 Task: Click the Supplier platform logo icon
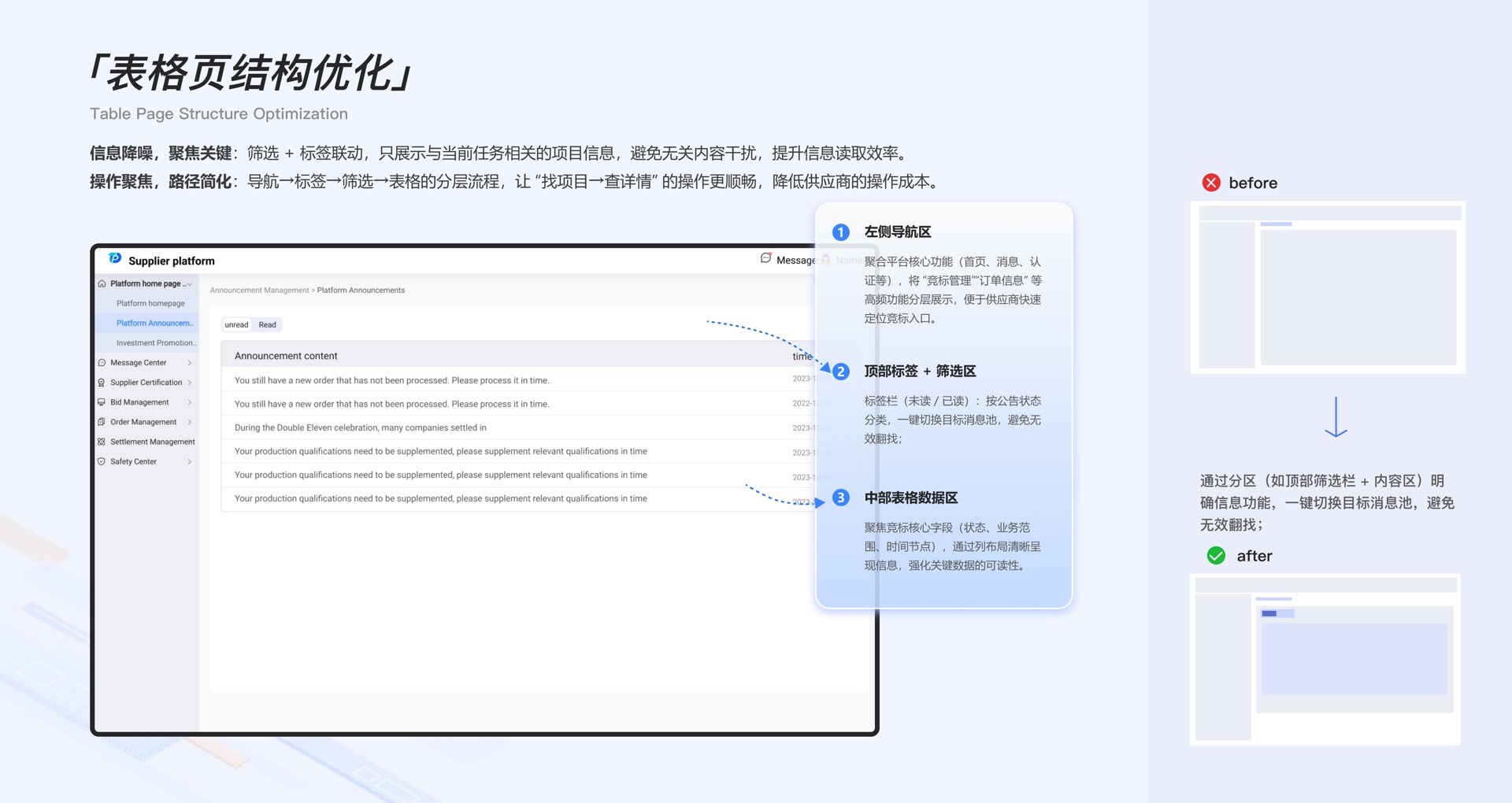point(115,258)
